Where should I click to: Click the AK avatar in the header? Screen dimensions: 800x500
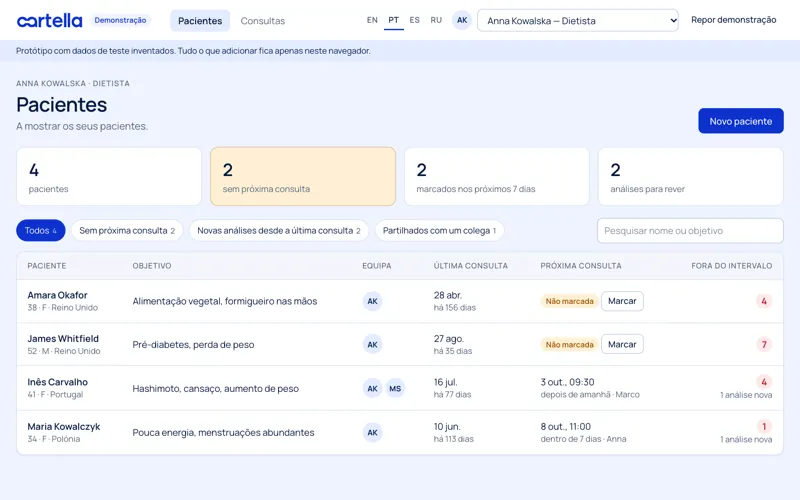click(x=462, y=20)
